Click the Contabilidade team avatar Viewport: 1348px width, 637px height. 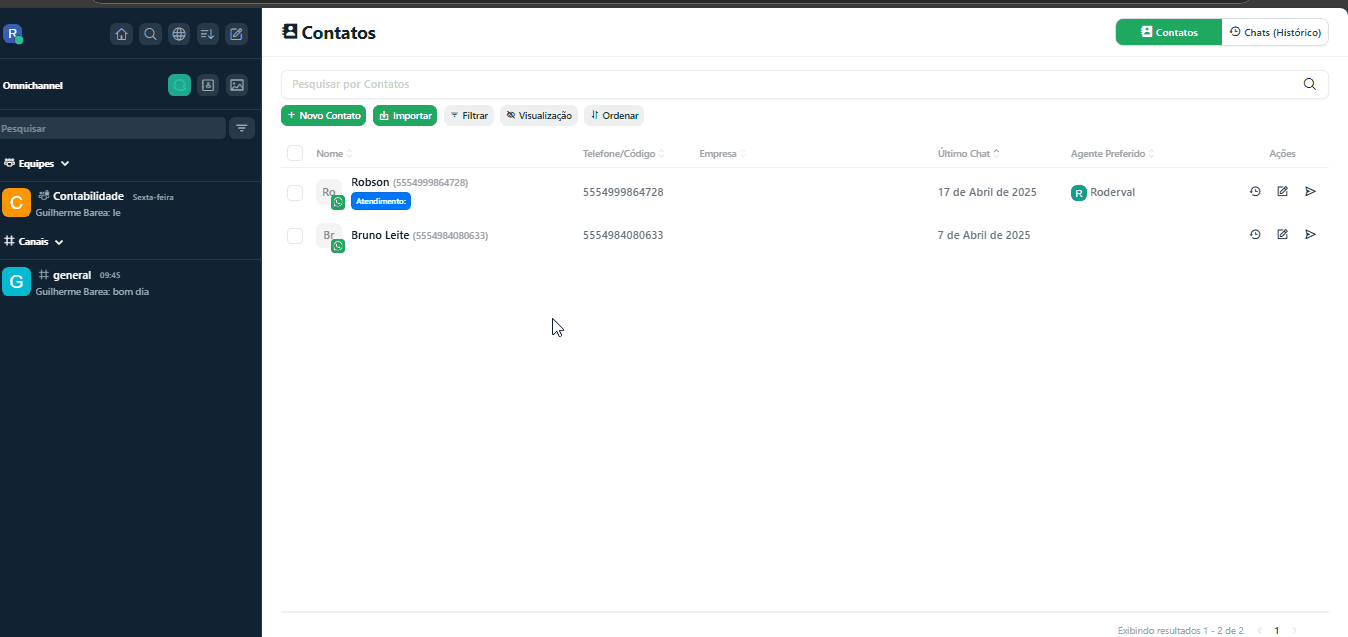click(x=16, y=203)
